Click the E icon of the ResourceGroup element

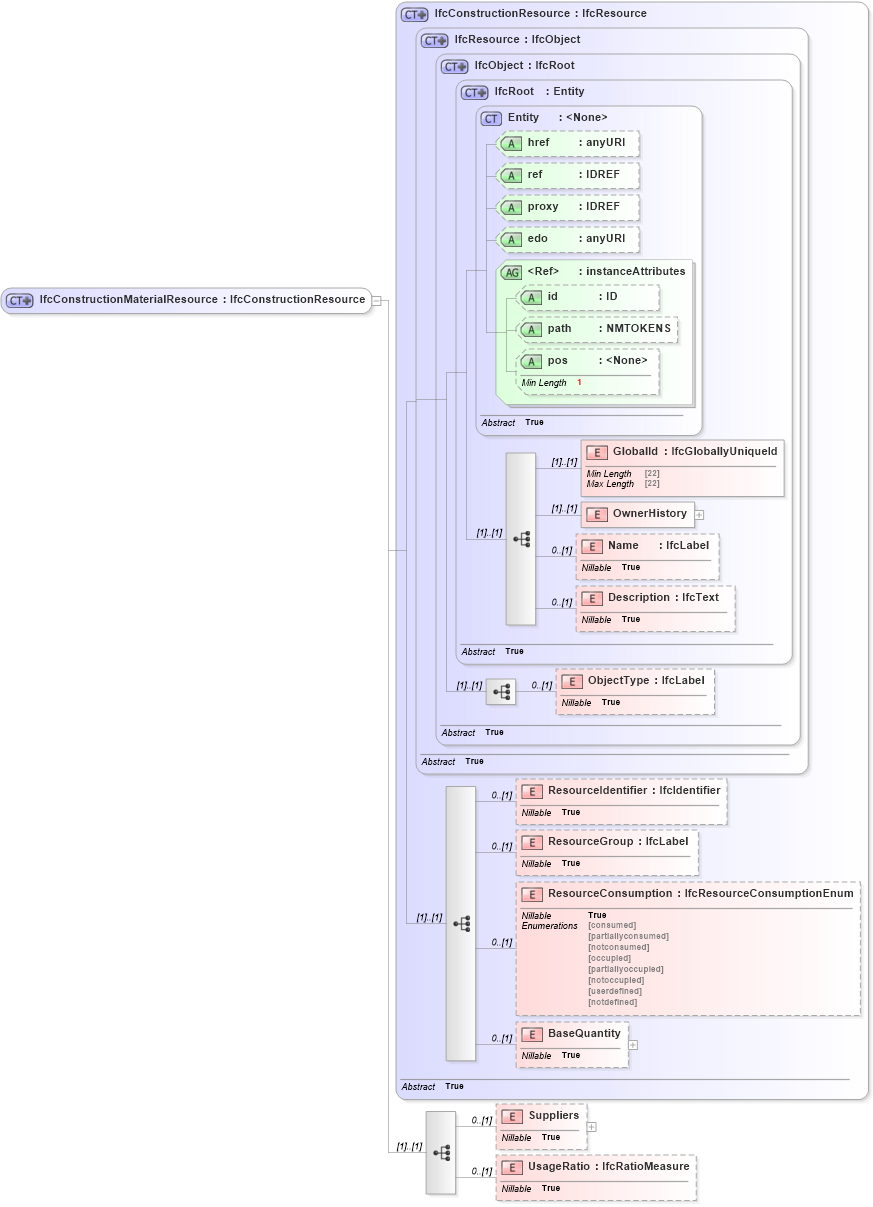[531, 842]
